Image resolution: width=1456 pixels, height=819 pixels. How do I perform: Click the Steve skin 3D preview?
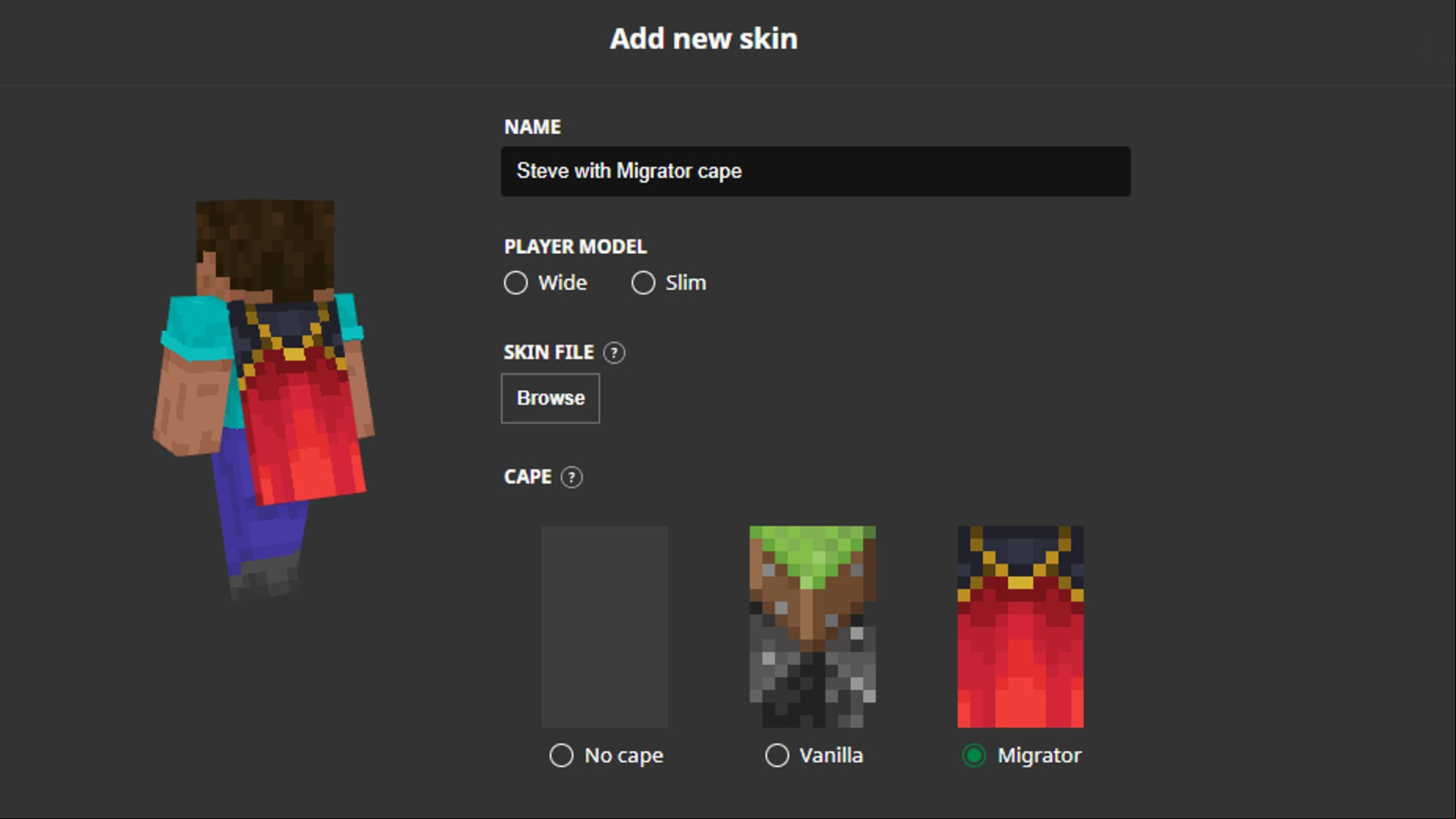pos(264,399)
